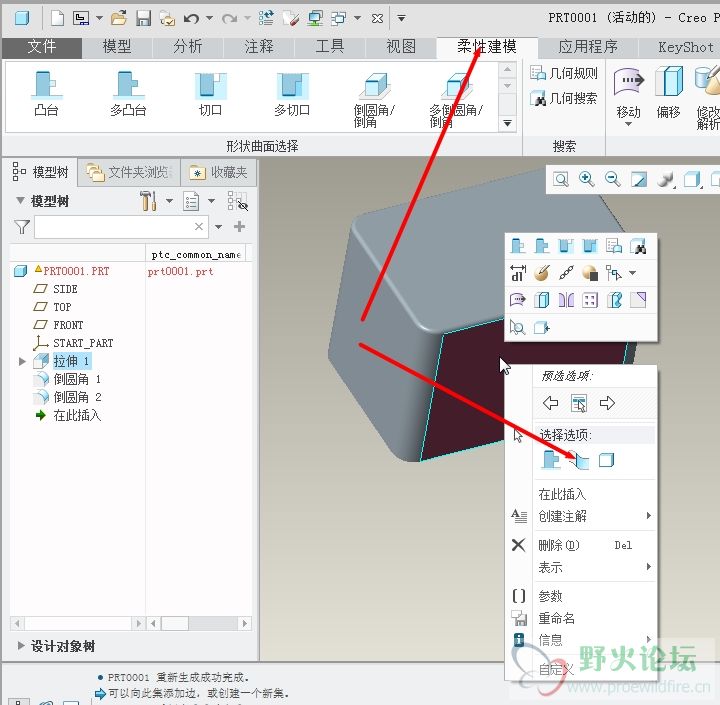The height and width of the screenshot is (705, 720).
Task: Open the display style shaded spheres icon
Action: (x=665, y=180)
